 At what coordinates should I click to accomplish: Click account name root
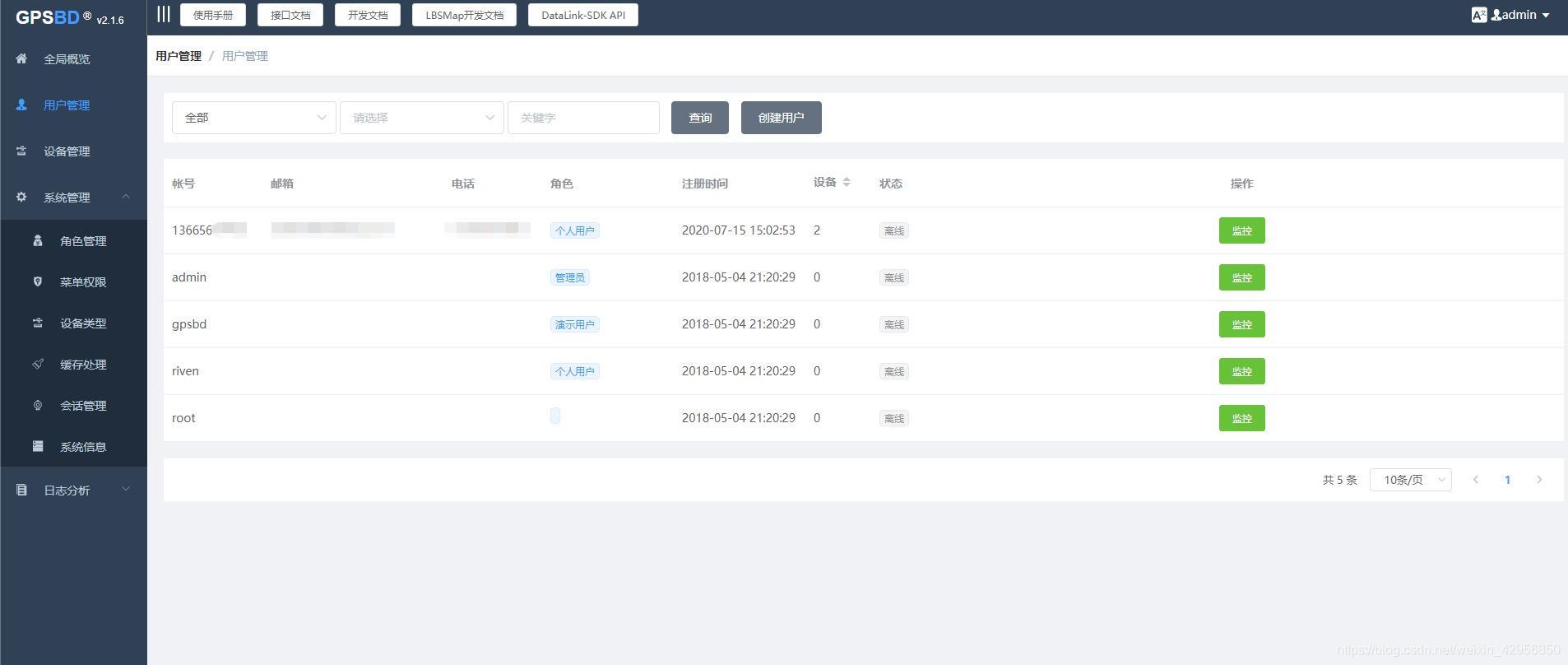click(x=183, y=418)
